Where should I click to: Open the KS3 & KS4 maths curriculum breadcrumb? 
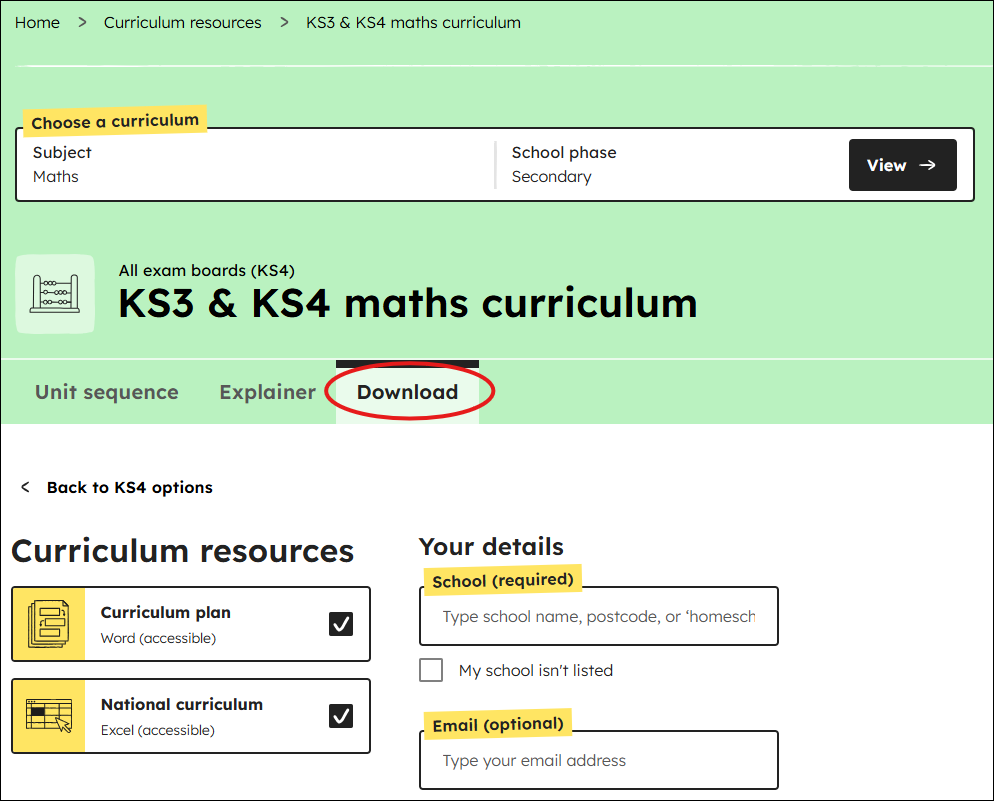[x=413, y=22]
